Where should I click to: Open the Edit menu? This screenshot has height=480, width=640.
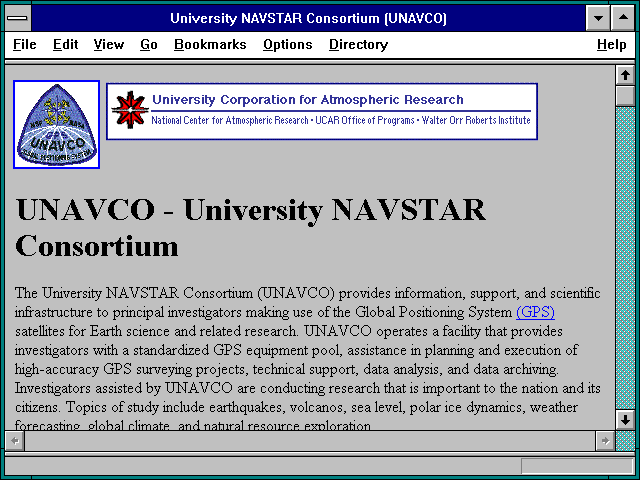[65, 44]
